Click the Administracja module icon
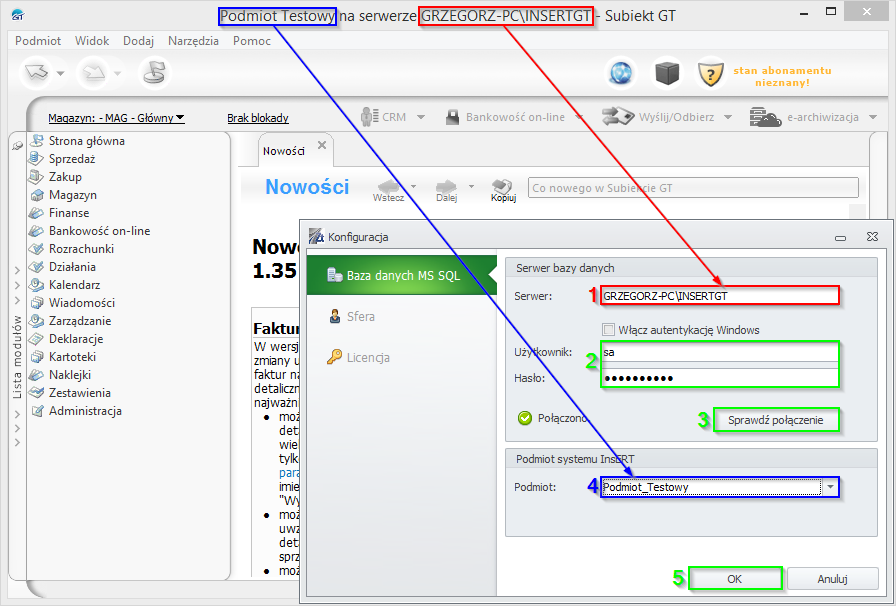This screenshot has width=896, height=606. (x=37, y=411)
